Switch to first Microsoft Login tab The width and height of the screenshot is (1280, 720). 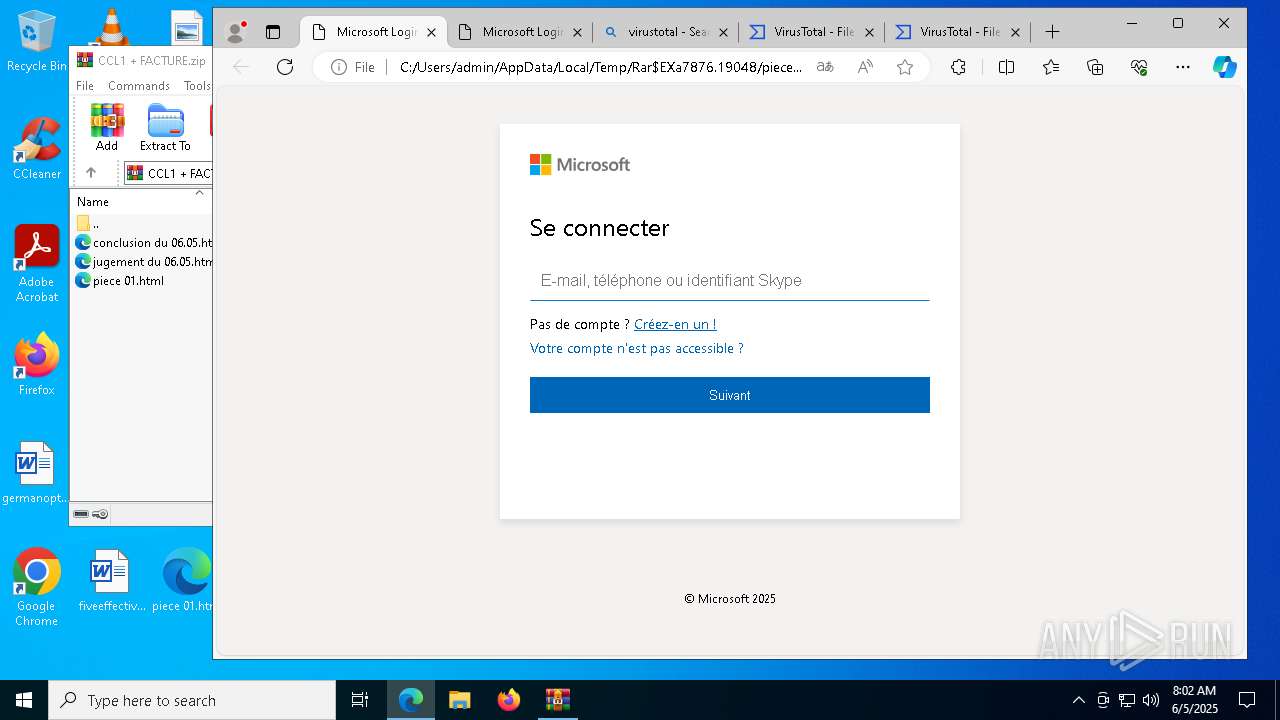[x=375, y=32]
